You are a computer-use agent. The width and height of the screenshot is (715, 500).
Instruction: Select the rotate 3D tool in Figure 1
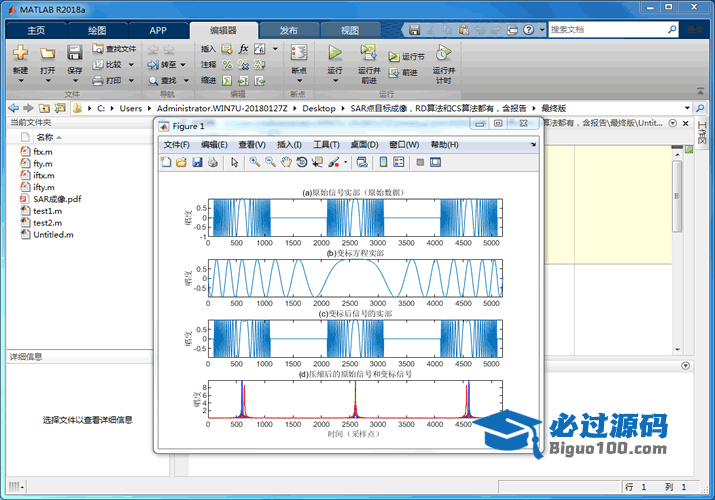click(301, 162)
